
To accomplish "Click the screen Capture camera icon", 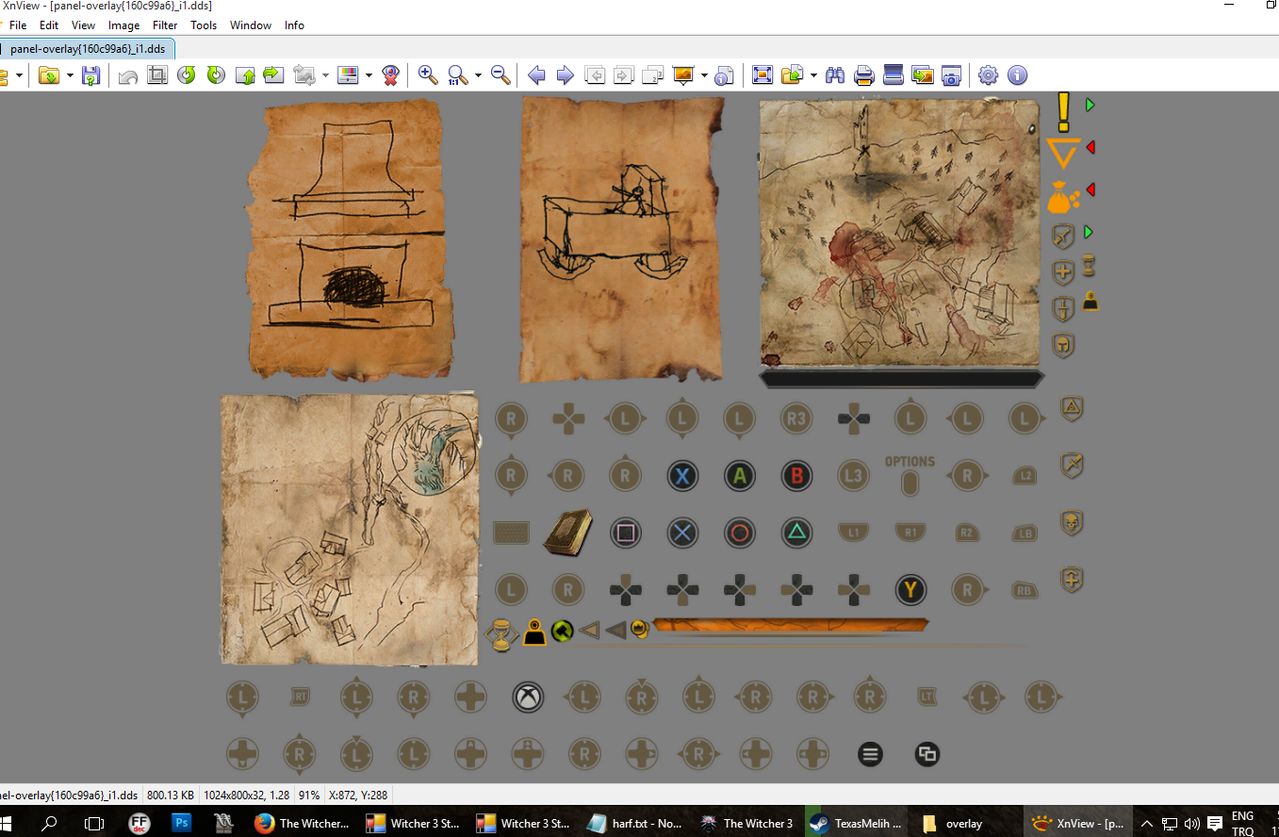I will pyautogui.click(x=952, y=75).
